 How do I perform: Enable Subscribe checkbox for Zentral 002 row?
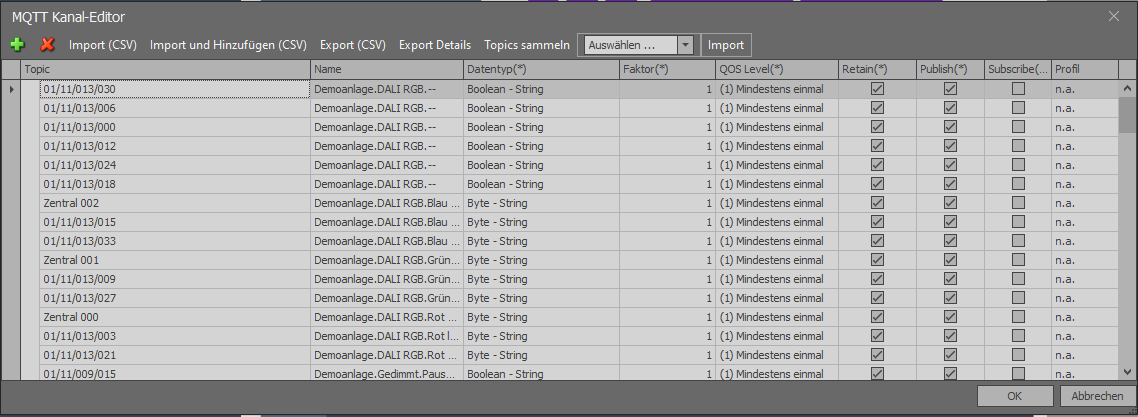coord(1018,203)
